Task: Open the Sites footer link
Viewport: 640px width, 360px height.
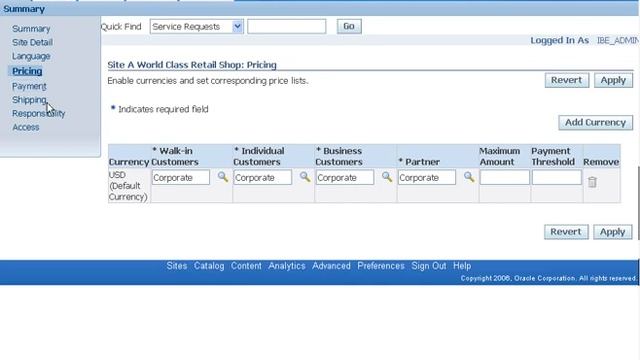Action: click(177, 266)
